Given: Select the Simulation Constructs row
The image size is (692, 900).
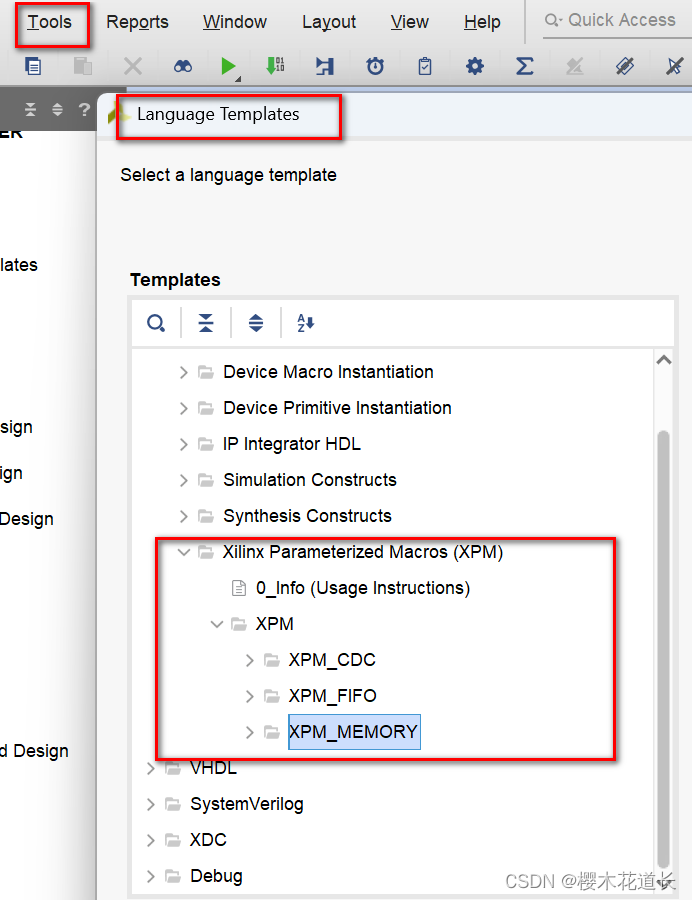Looking at the screenshot, I should tap(310, 480).
